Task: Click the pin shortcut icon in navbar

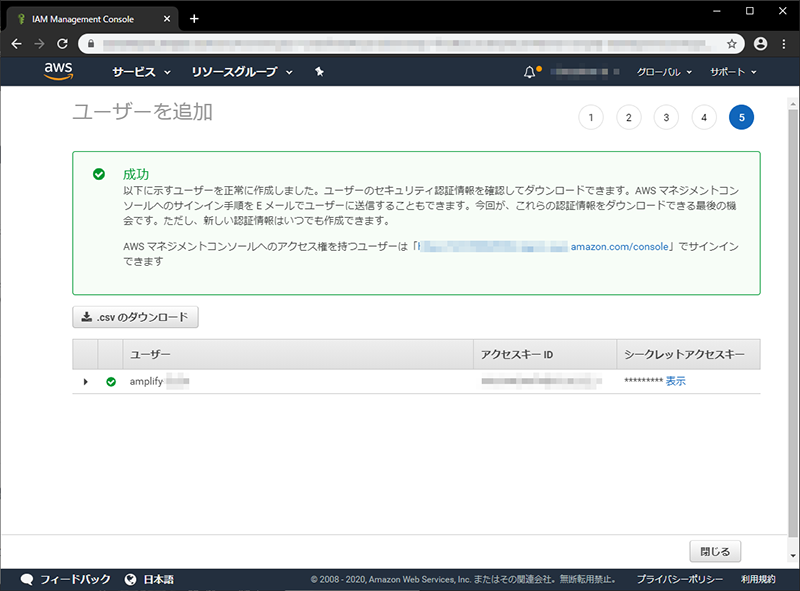Action: coord(319,72)
